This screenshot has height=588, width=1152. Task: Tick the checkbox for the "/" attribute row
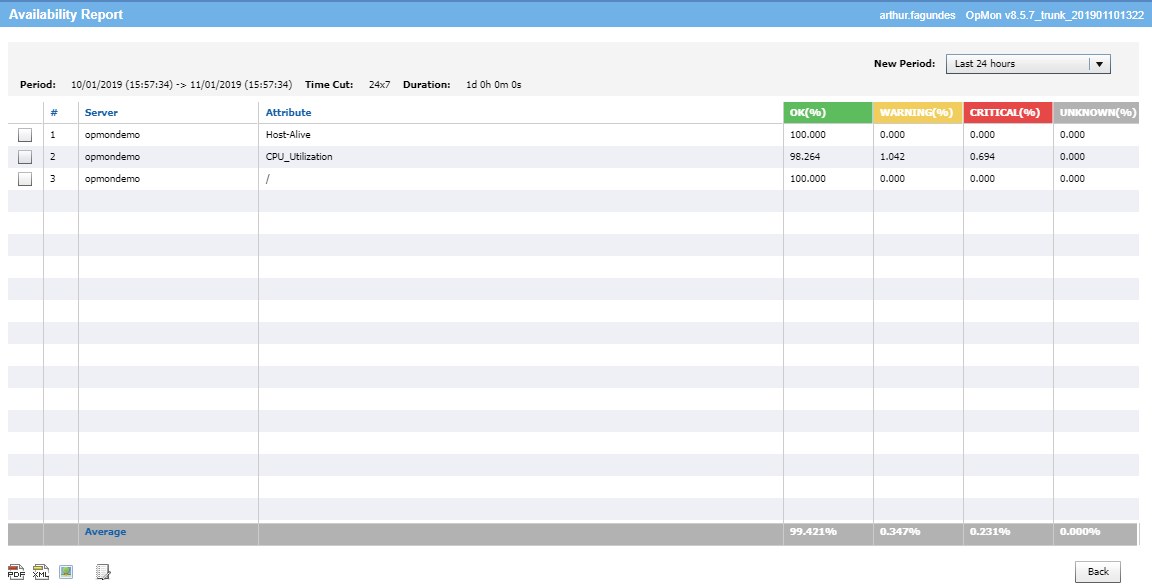click(25, 179)
